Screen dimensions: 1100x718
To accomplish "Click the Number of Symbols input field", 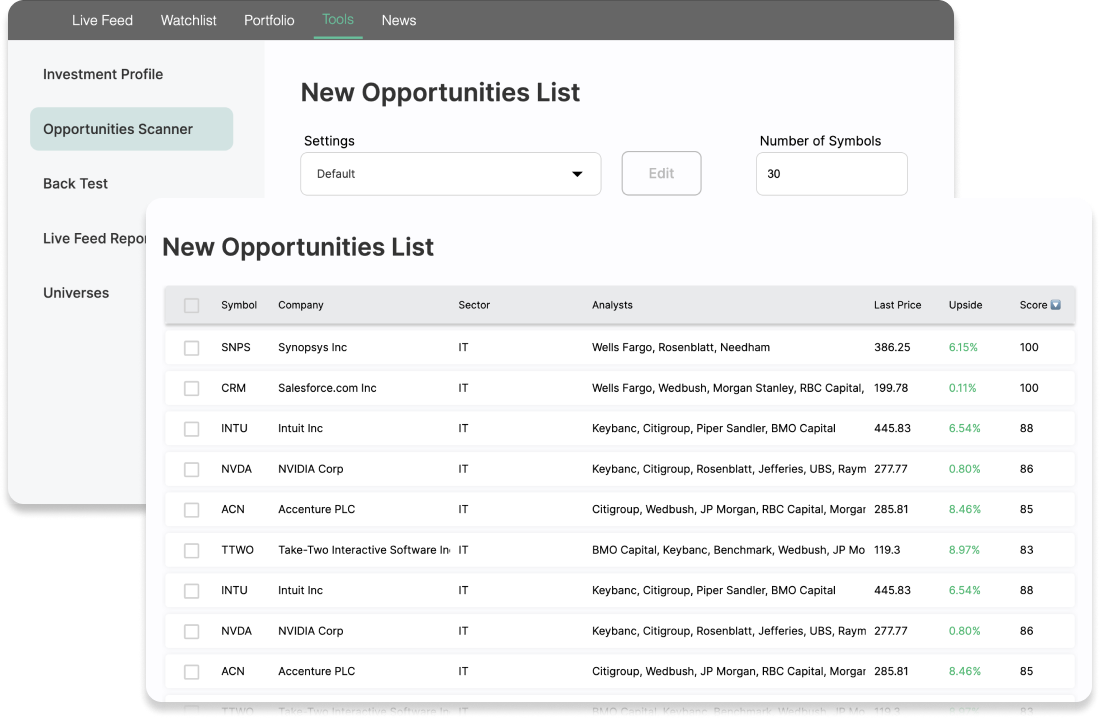I will [831, 174].
